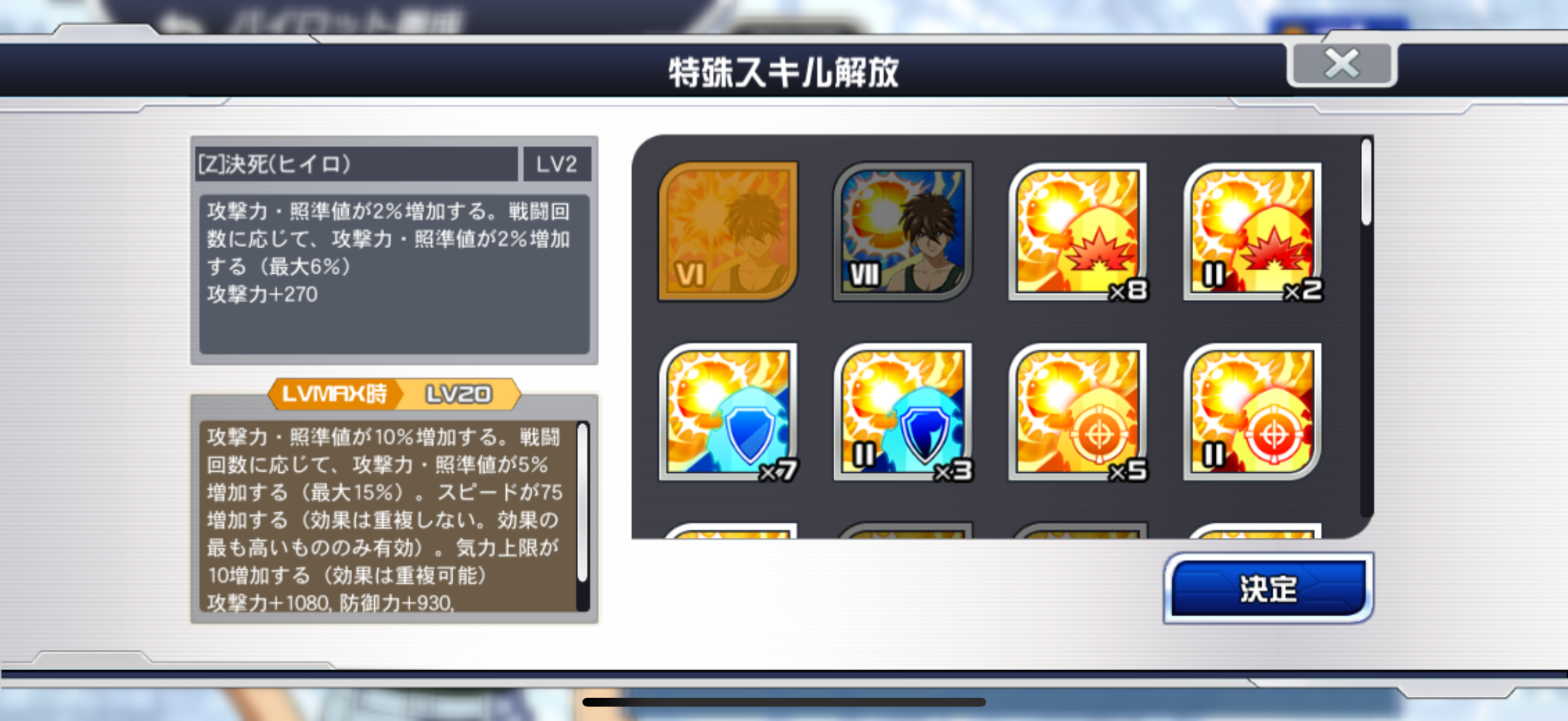
Task: Pick the blue shield item with x7
Action: [728, 412]
